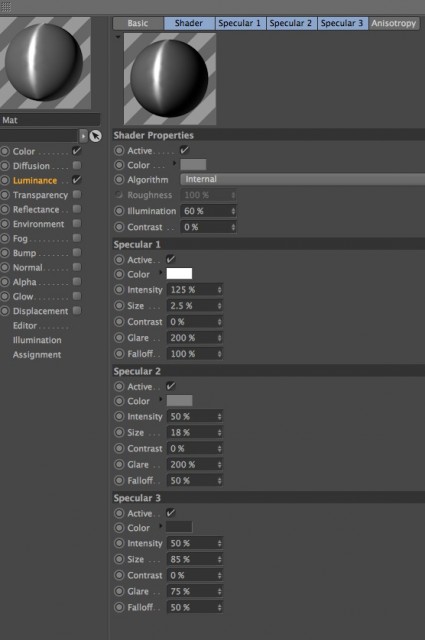This screenshot has width=425, height=640.
Task: Switch to the Basic tab
Action: coord(138,23)
